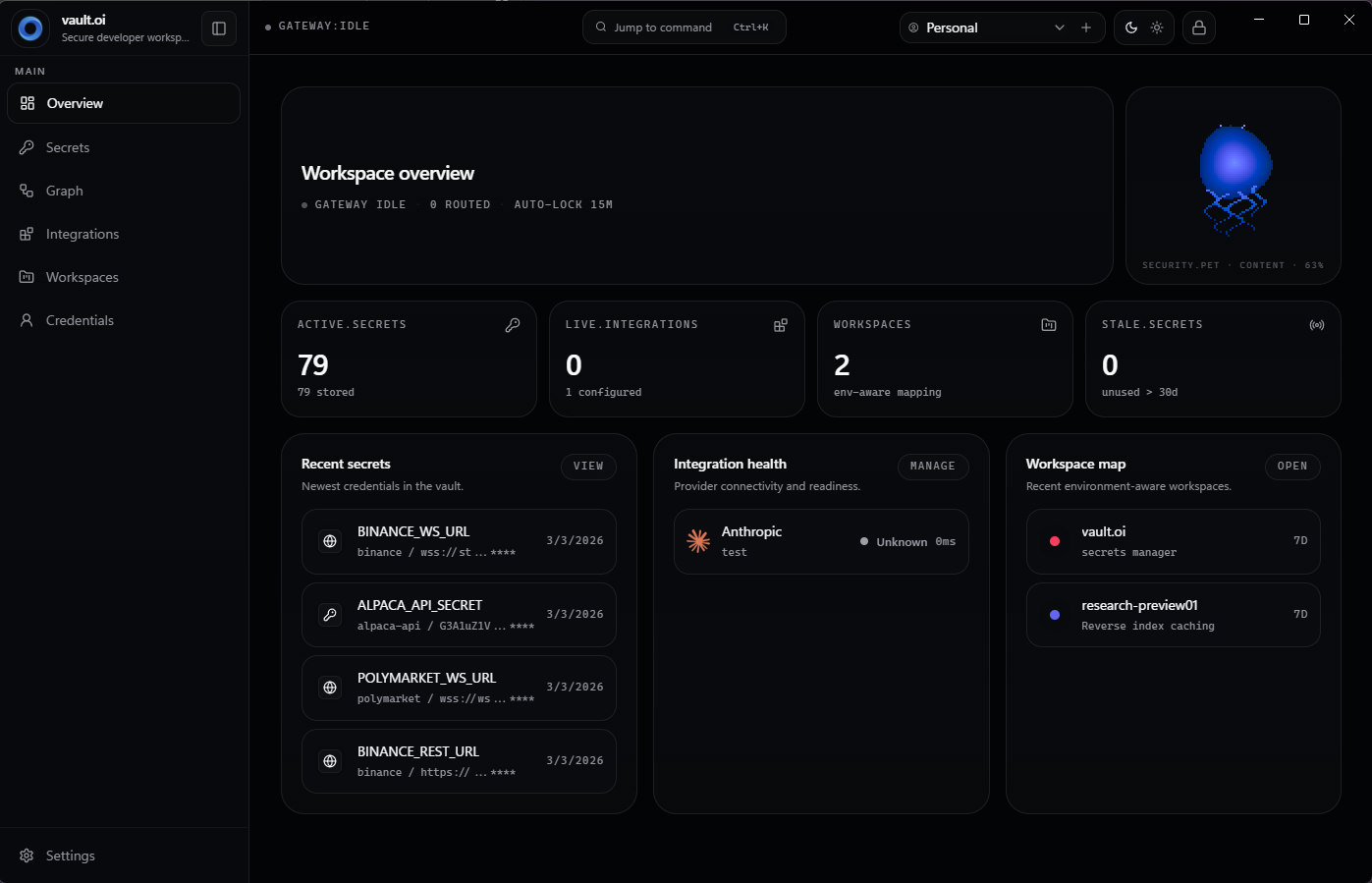Click VIEW on the Recent secrets card
1372x883 pixels.
pos(588,467)
